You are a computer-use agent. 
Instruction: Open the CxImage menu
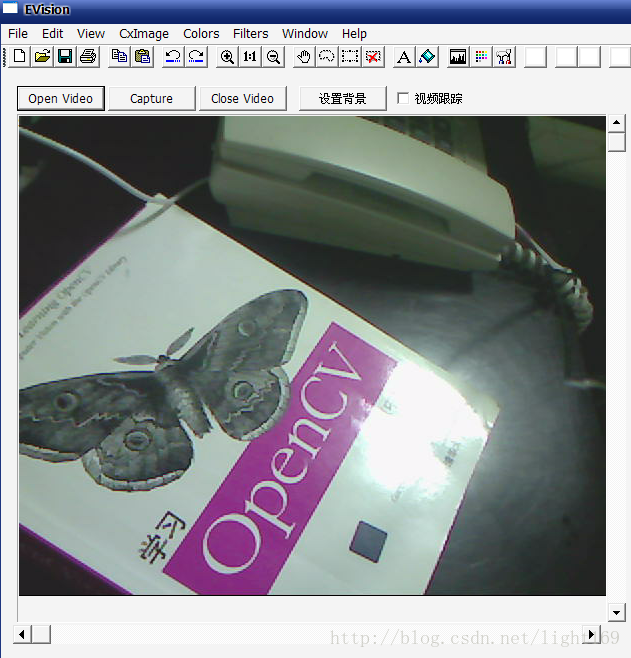(x=144, y=34)
